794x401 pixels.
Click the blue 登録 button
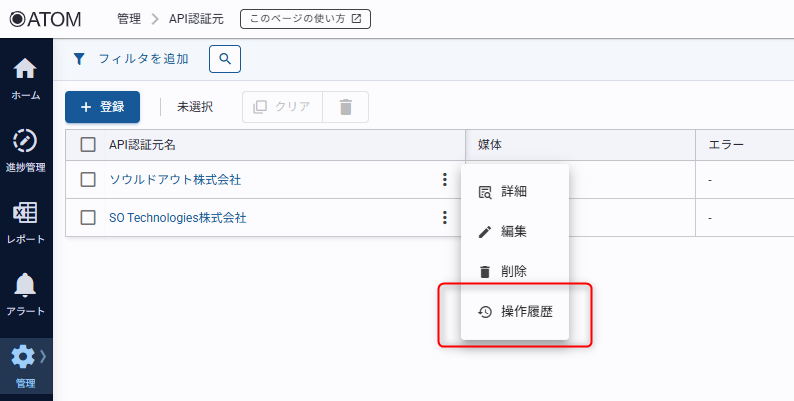(x=102, y=107)
